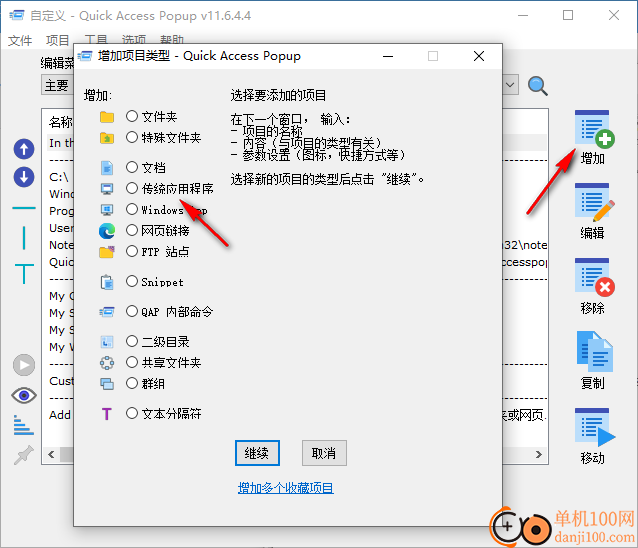Viewport: 638px width, 548px height.
Task: Open the 增加多个收藏项目 link
Action: pyautogui.click(x=286, y=488)
